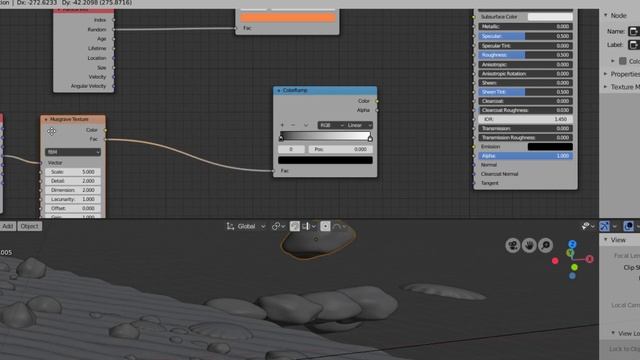This screenshot has height=360, width=640.
Task: Open the ColorRamp tools chevron menu
Action: (306, 125)
